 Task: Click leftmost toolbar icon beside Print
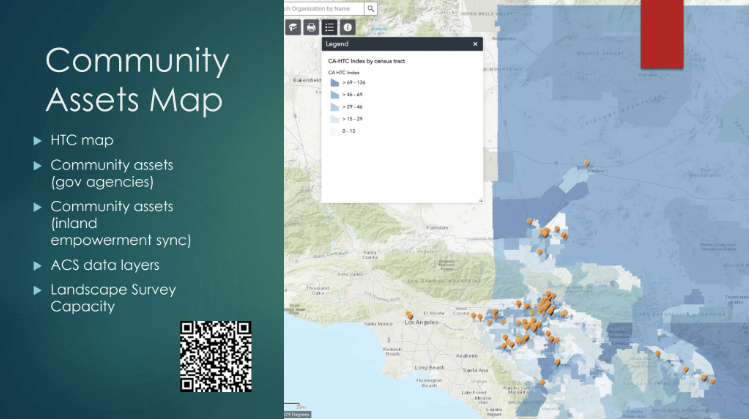click(x=293, y=28)
